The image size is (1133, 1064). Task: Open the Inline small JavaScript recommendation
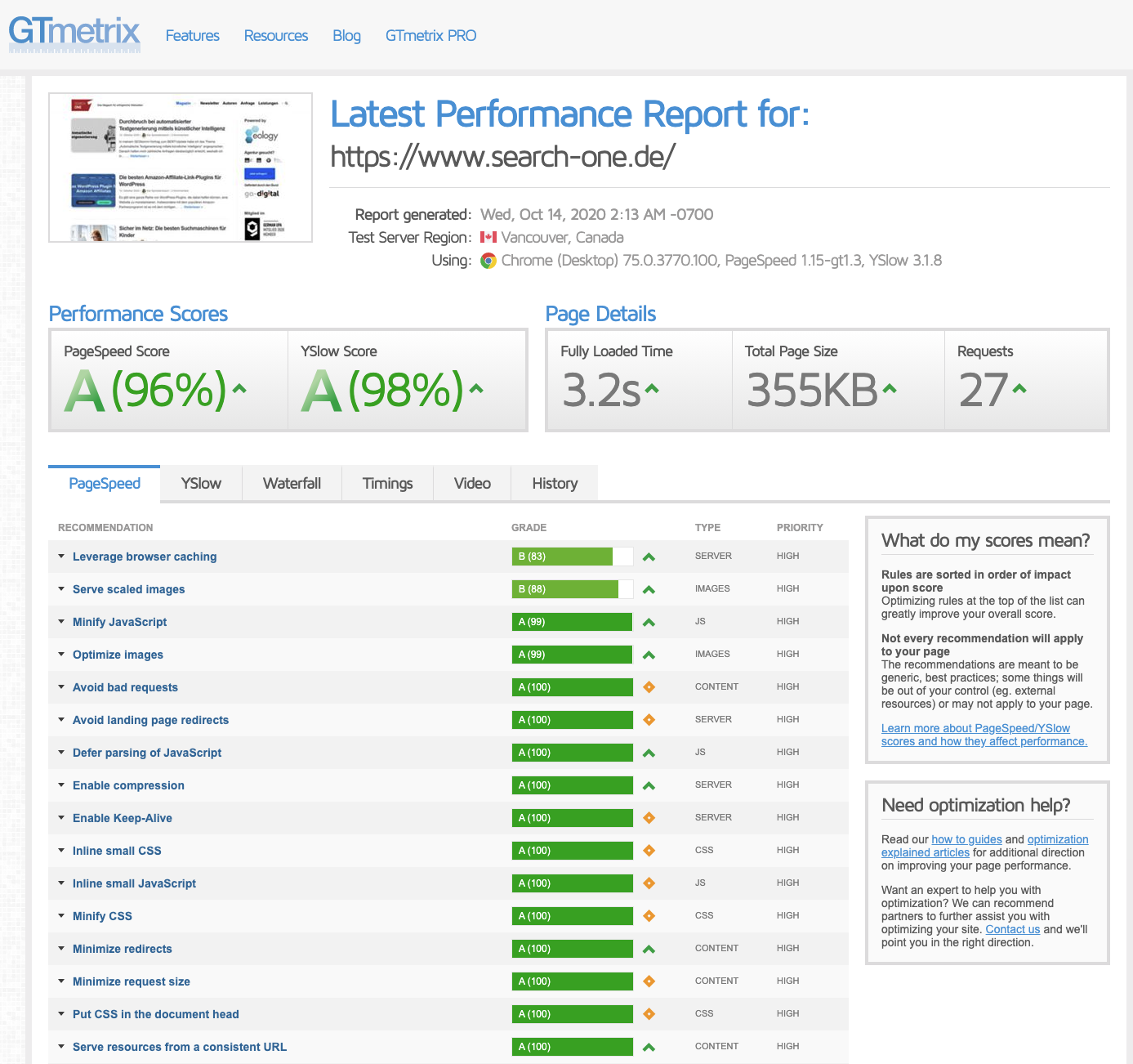pyautogui.click(x=134, y=883)
